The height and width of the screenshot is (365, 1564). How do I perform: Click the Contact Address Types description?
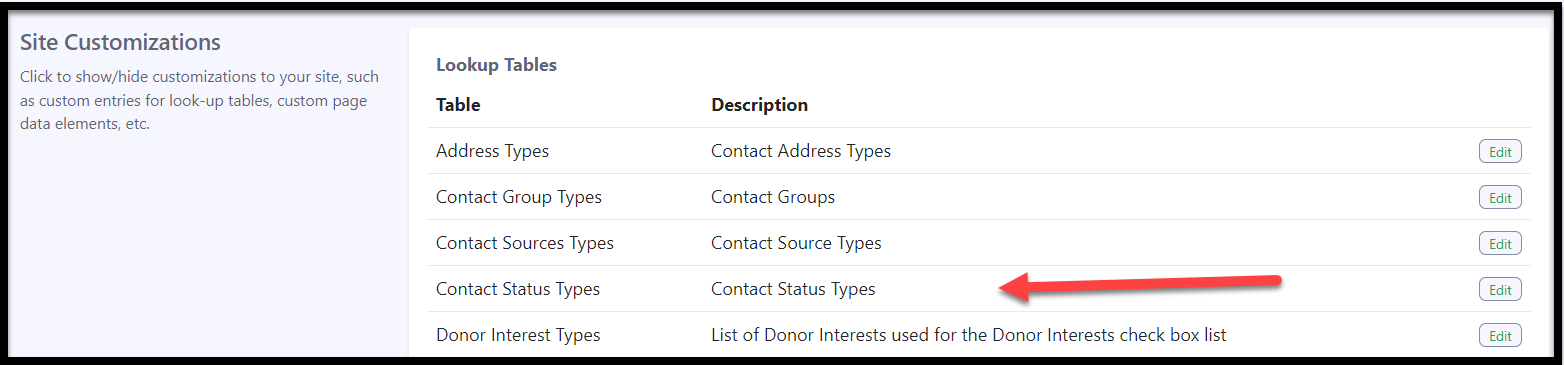click(801, 151)
